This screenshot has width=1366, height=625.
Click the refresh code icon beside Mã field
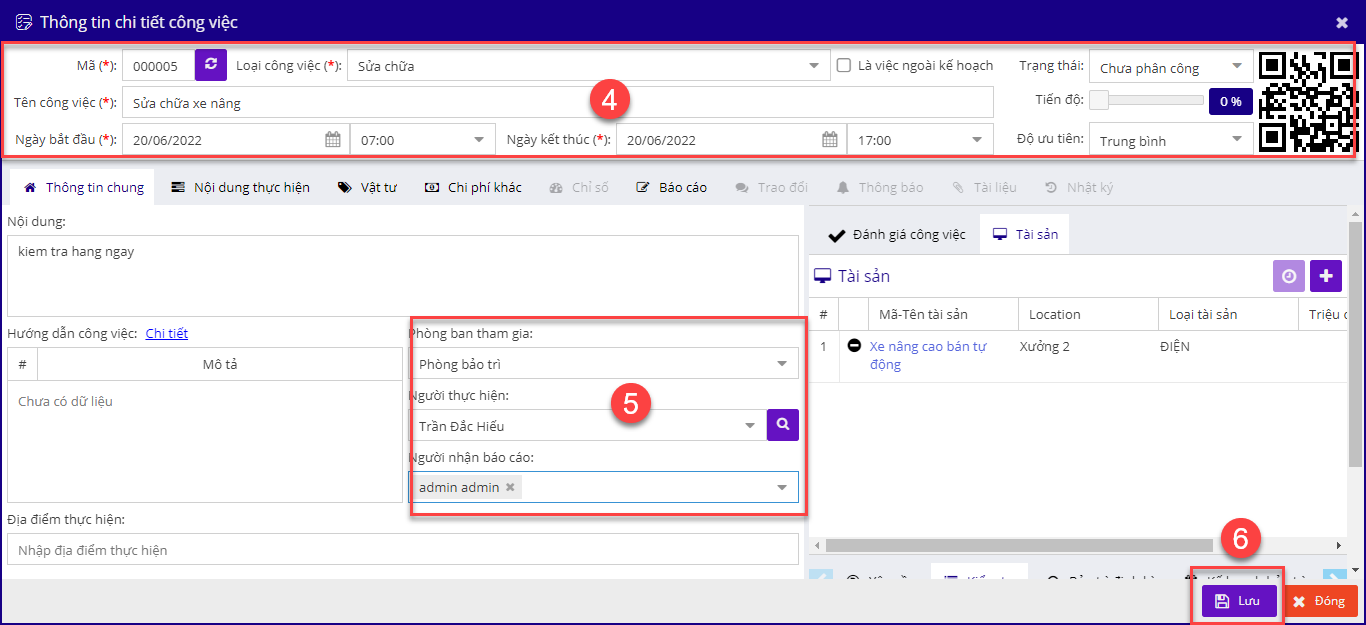211,65
